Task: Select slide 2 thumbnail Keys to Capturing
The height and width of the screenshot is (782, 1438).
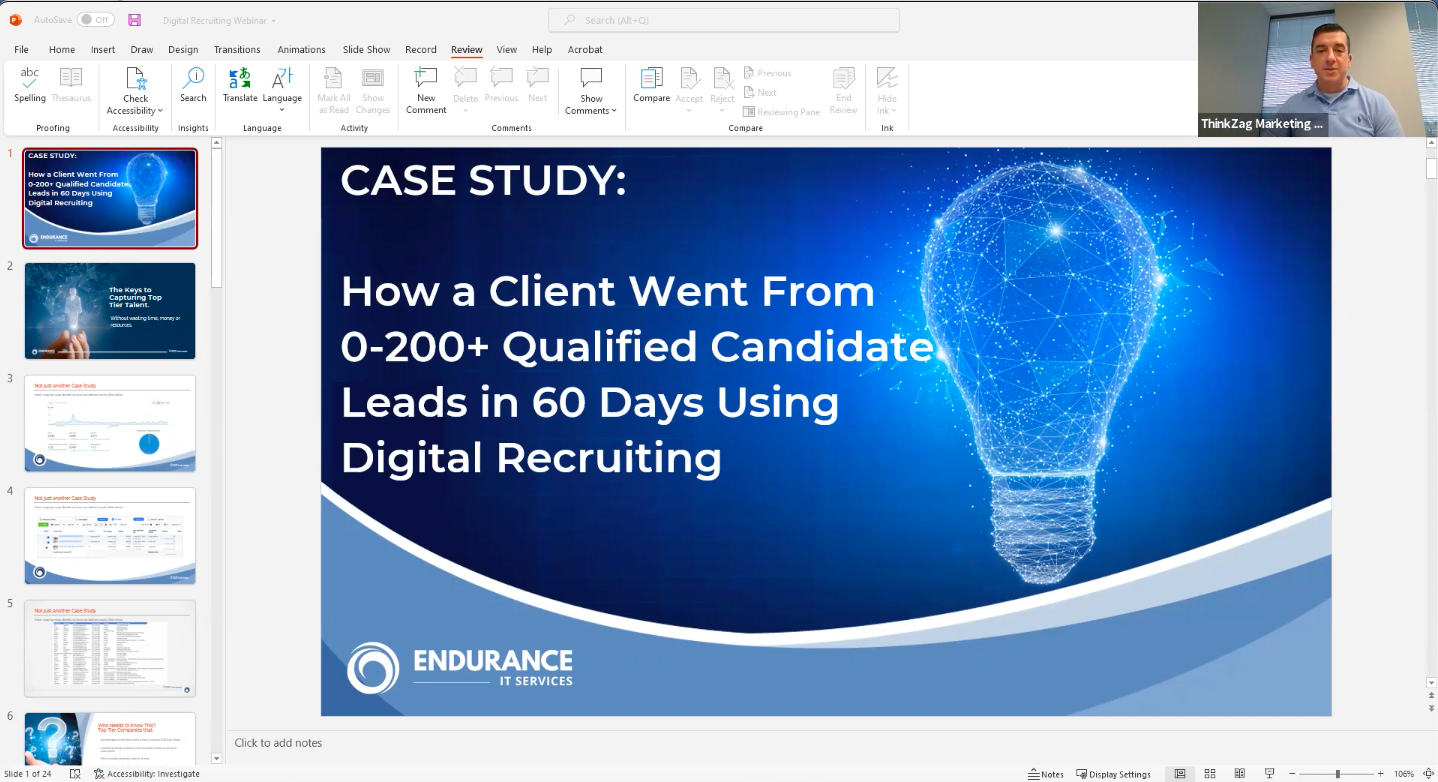Action: (110, 311)
